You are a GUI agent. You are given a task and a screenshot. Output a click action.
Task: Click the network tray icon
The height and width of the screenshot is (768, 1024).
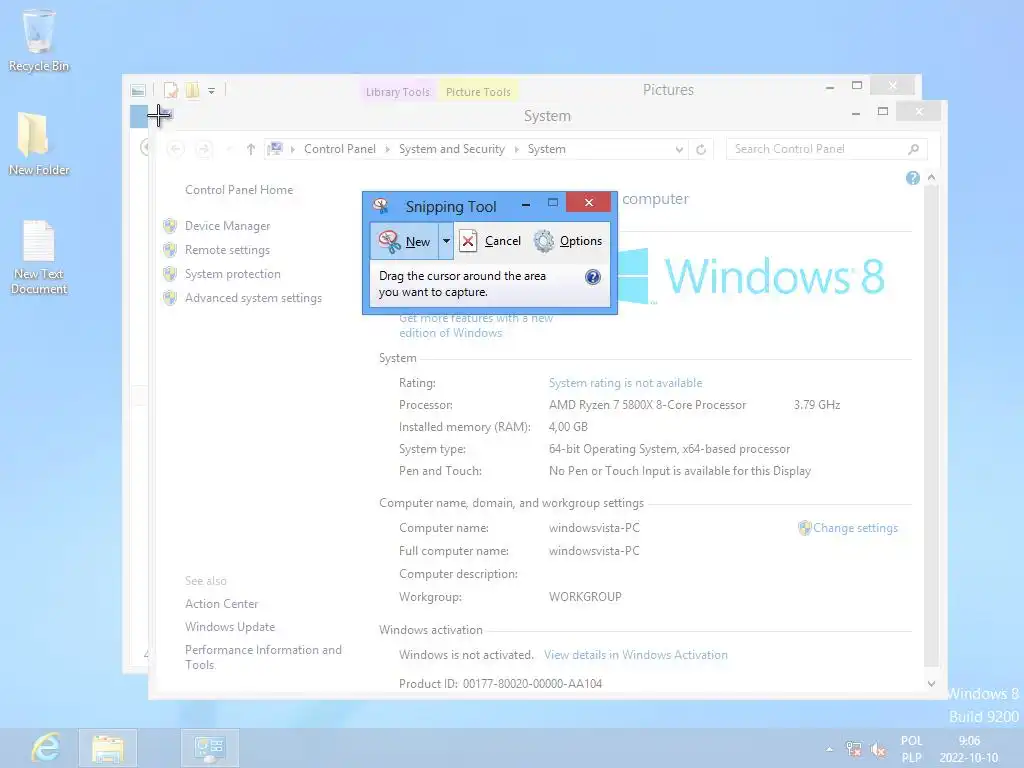pos(853,749)
